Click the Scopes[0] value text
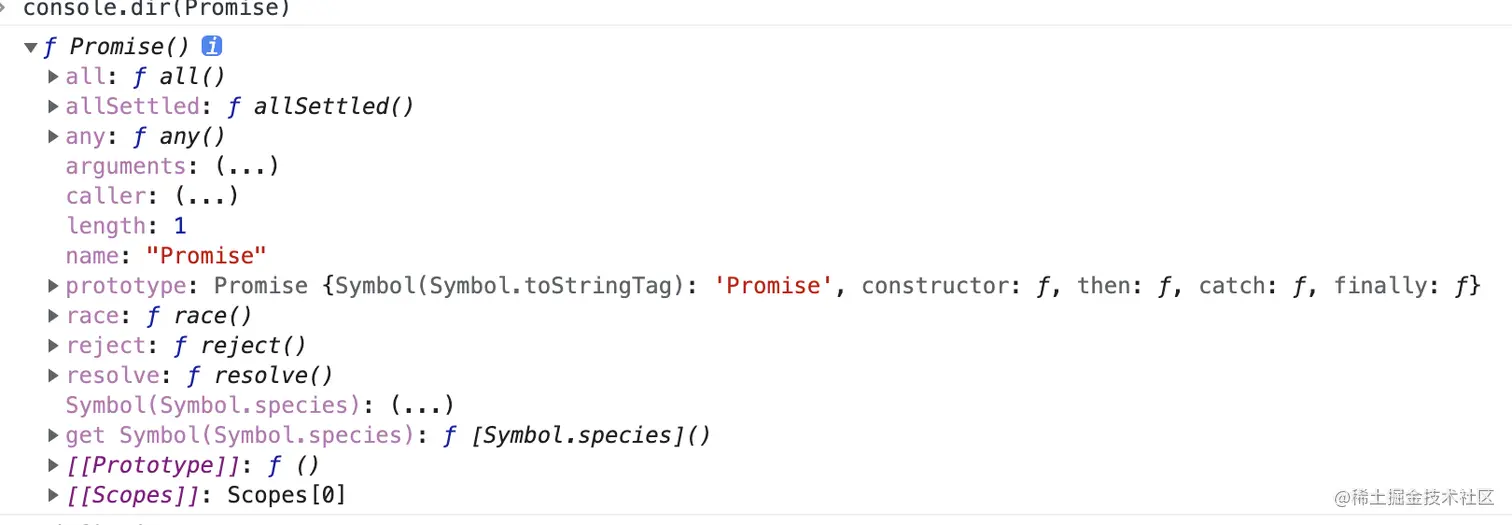Viewport: 1512px width, 525px height. (x=286, y=495)
